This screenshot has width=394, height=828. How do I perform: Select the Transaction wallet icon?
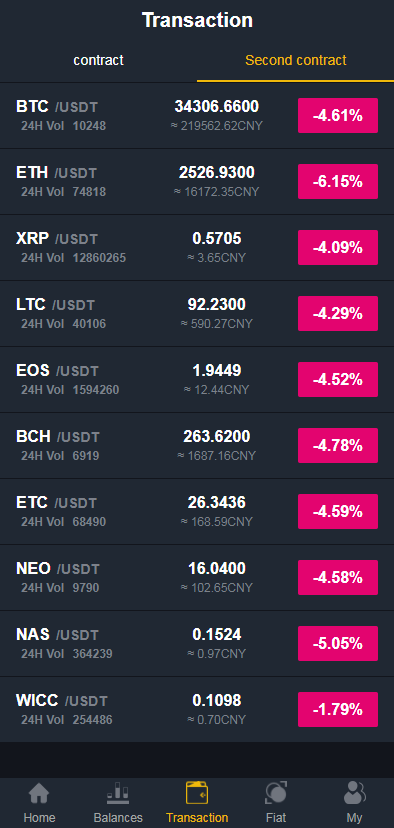coord(197,793)
